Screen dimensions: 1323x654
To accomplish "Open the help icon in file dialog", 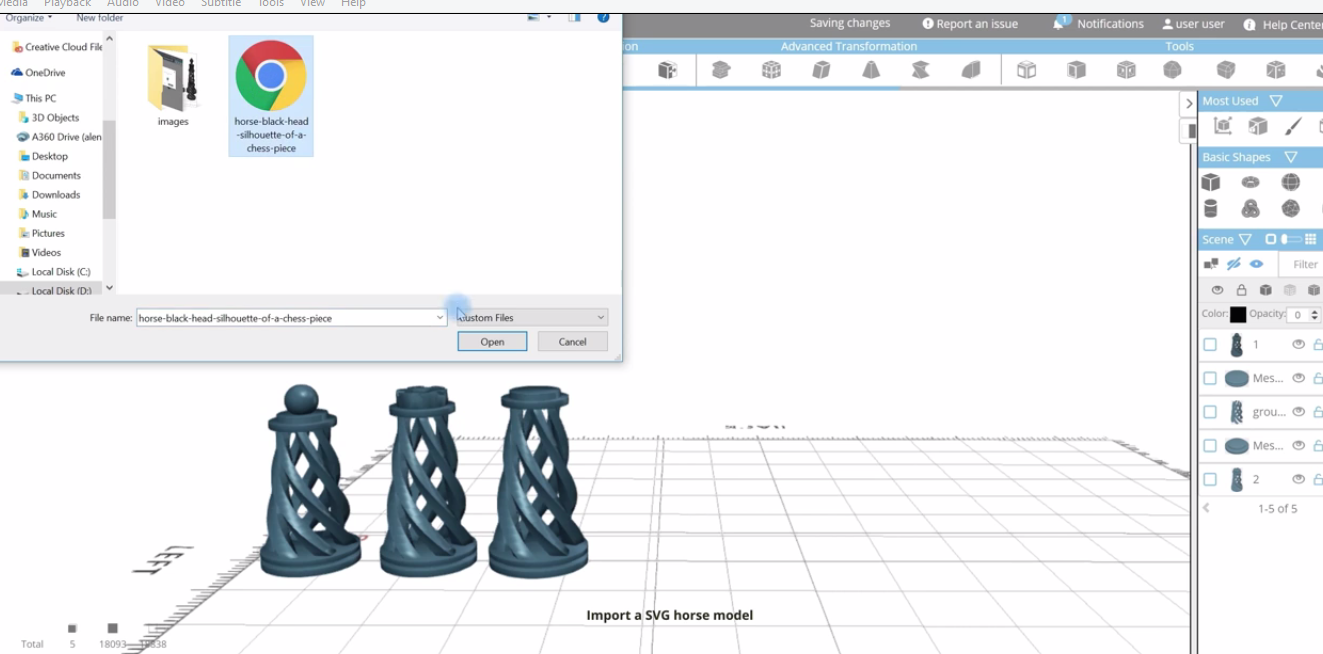I will tap(603, 17).
